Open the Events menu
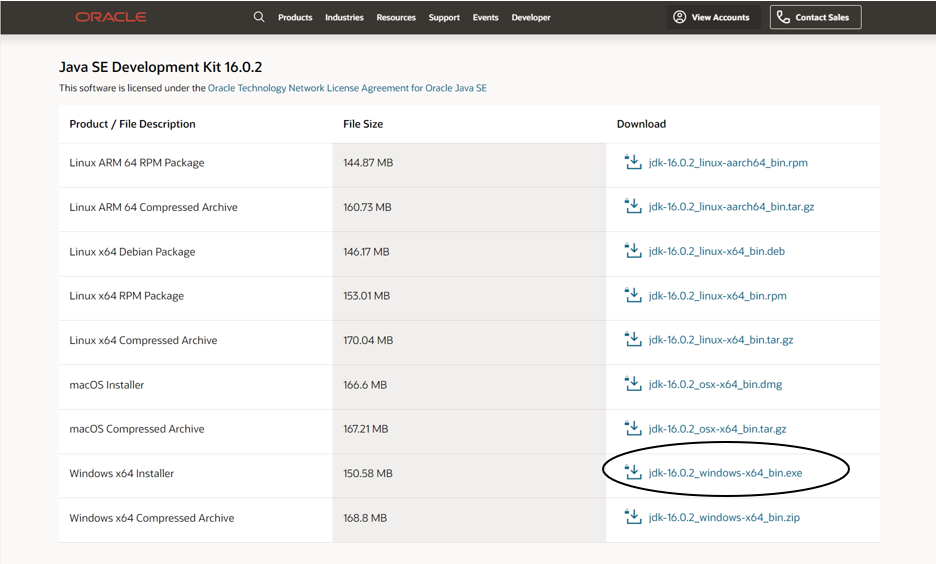Viewport: 936px width, 564px height. point(485,17)
